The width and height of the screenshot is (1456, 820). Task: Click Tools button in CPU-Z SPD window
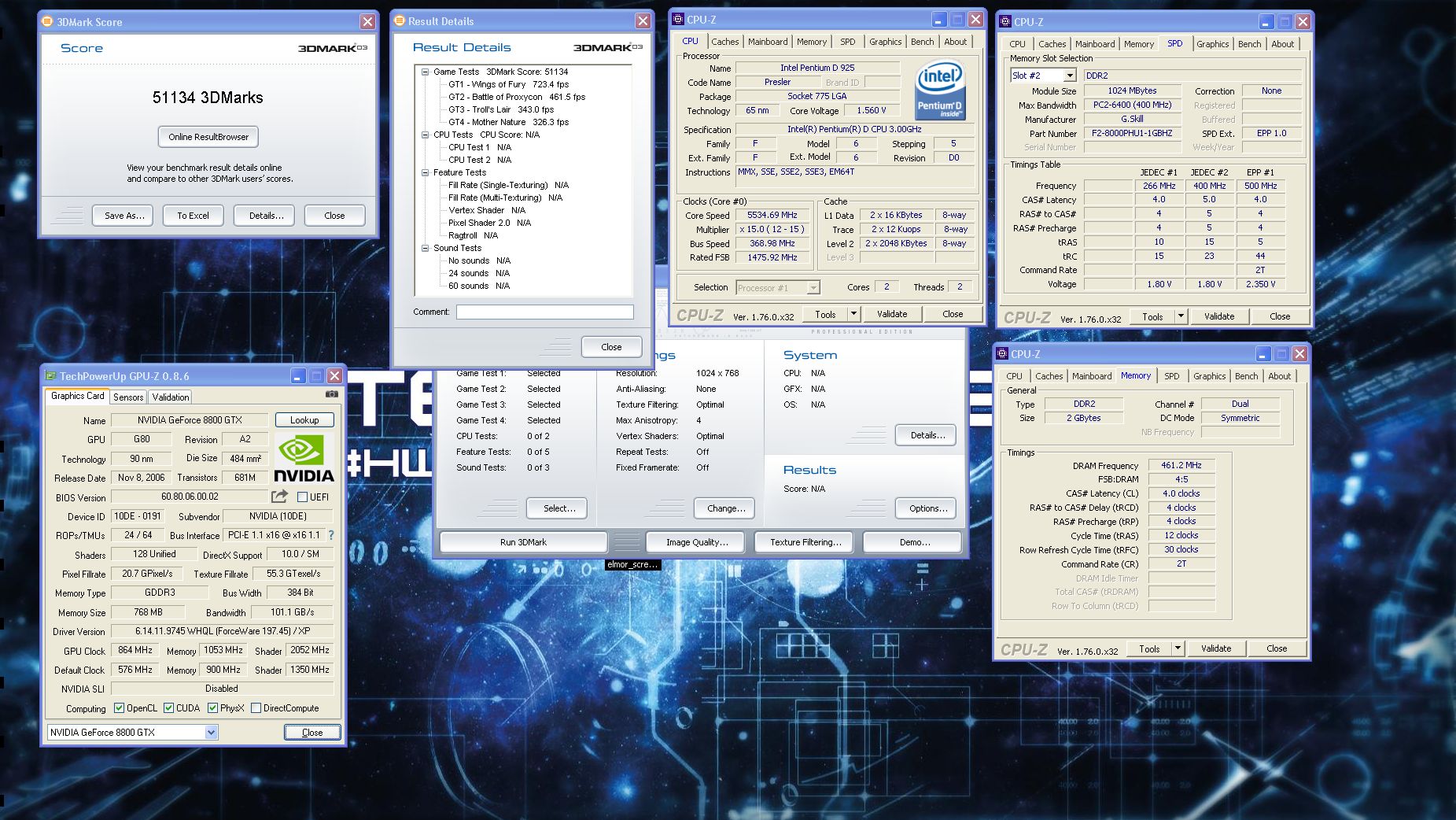click(x=1152, y=316)
